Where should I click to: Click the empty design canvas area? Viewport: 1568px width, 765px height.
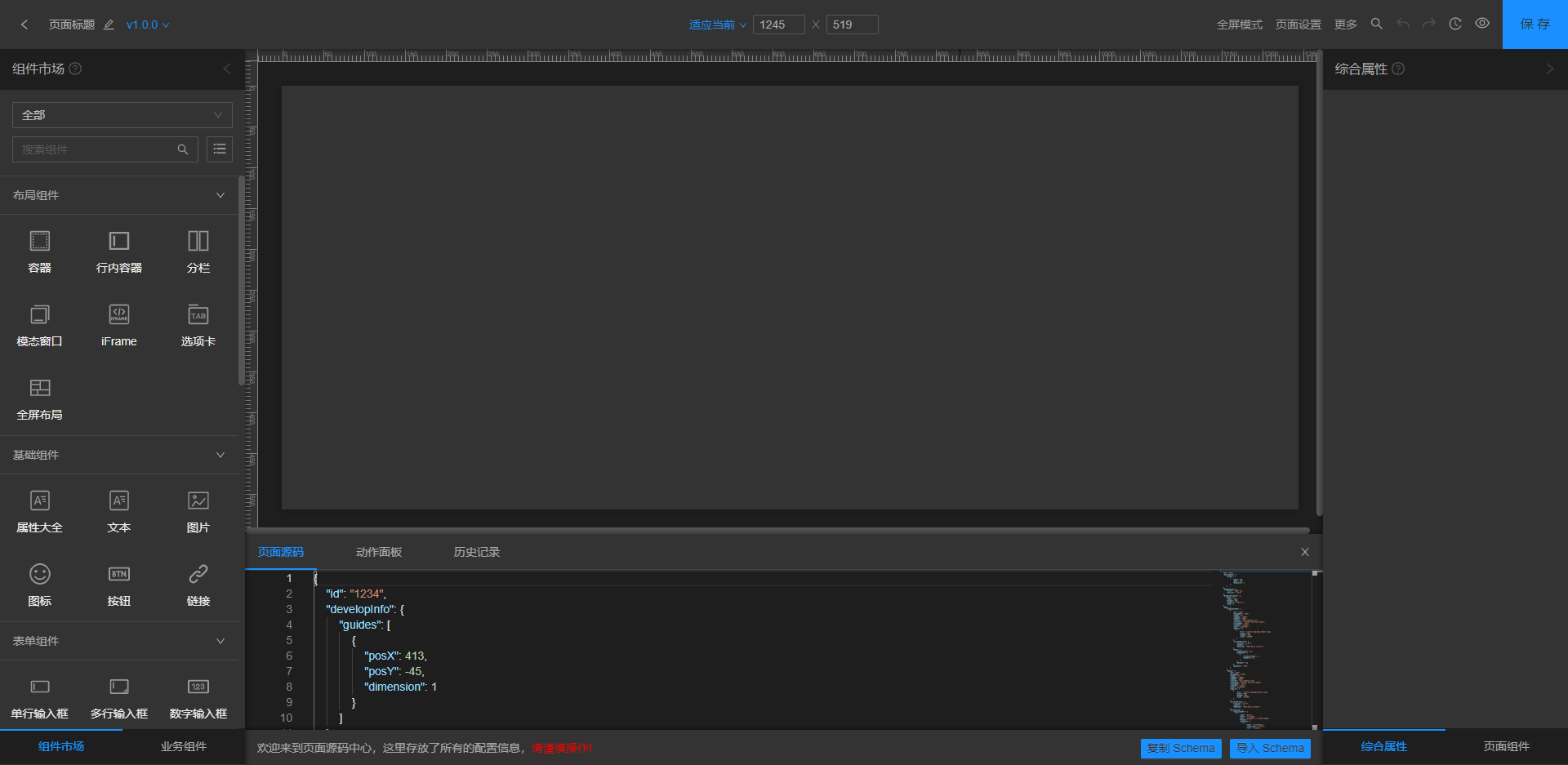click(x=790, y=298)
